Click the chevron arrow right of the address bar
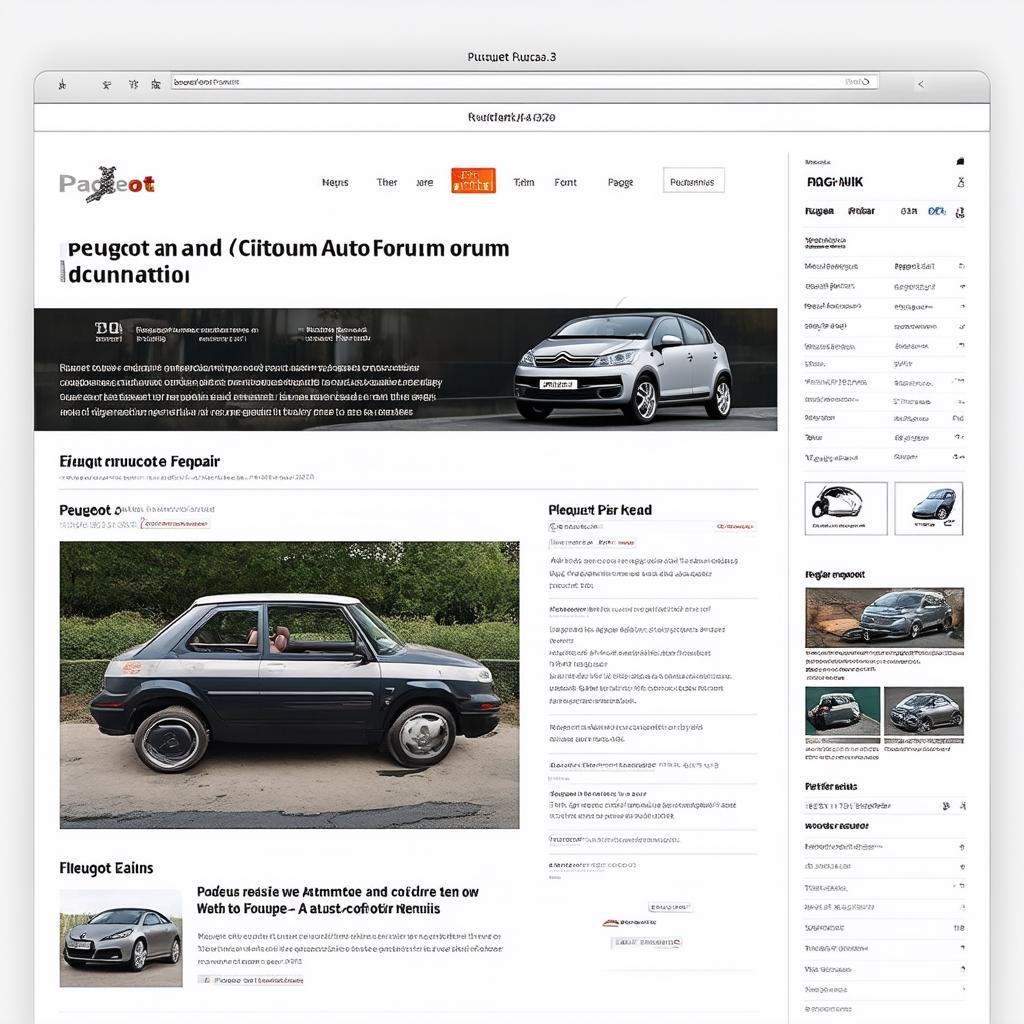 921,85
